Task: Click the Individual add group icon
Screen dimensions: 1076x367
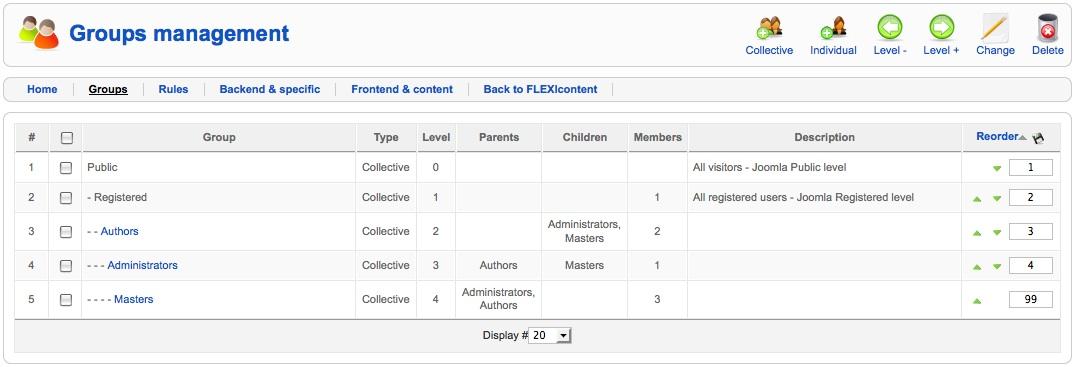Action: pyautogui.click(x=833, y=28)
